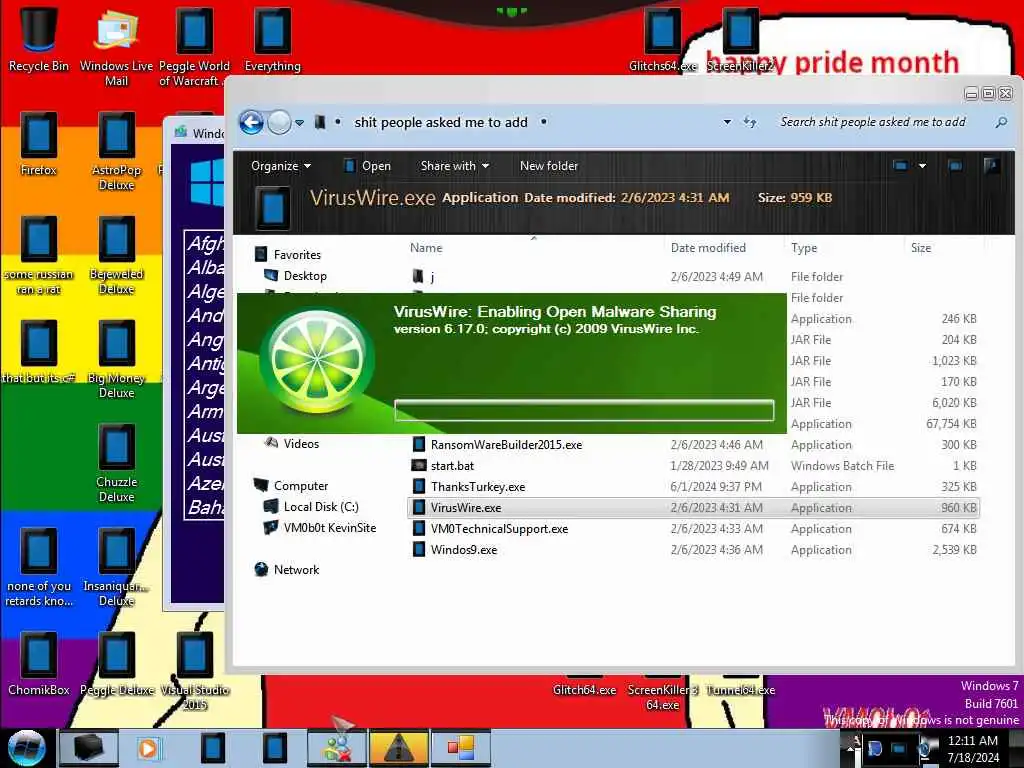Click the refresh arrows in address bar
The image size is (1024, 768).
point(750,122)
